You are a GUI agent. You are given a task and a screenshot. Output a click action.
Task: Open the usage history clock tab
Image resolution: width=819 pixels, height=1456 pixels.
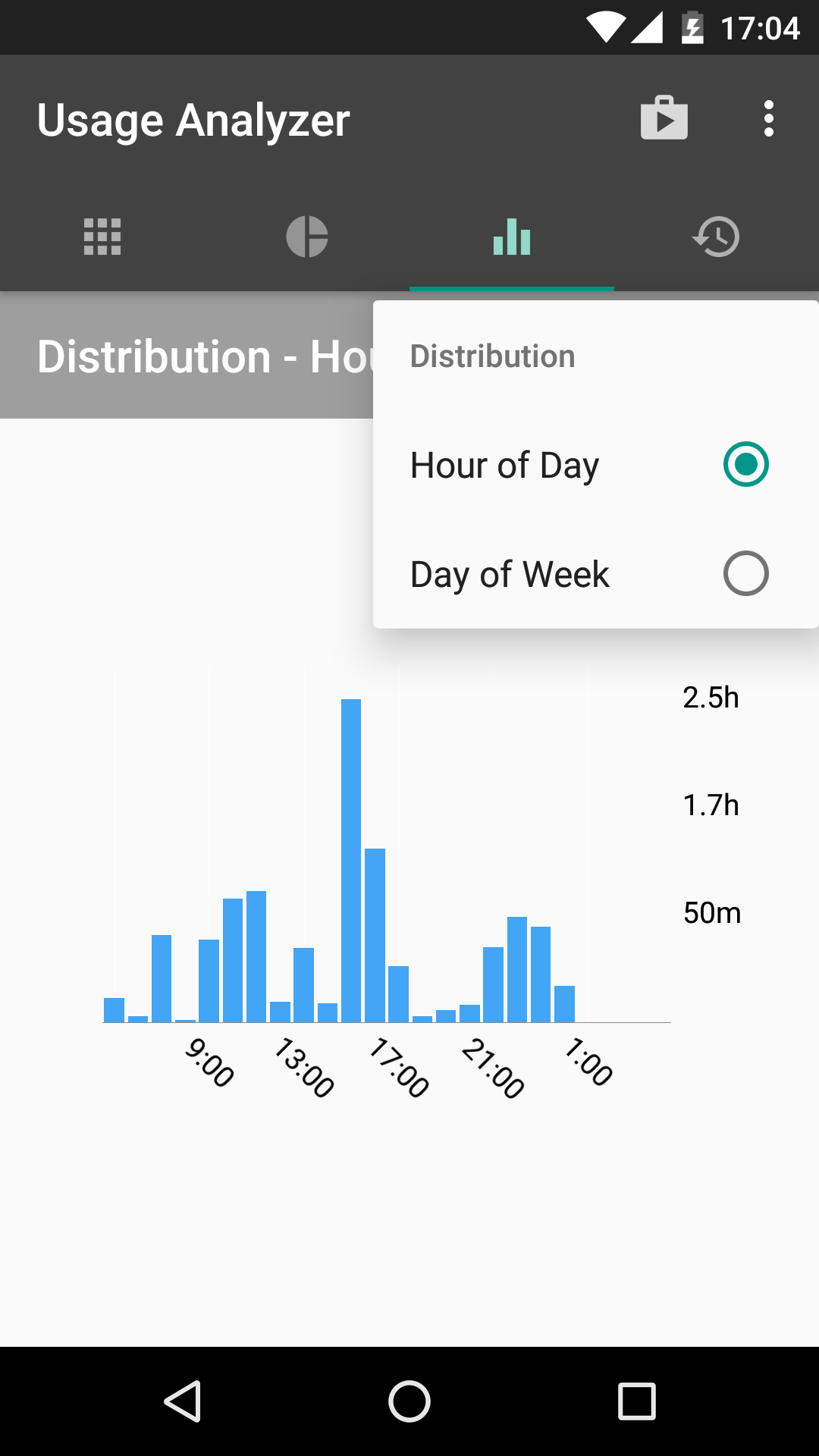[x=717, y=237]
